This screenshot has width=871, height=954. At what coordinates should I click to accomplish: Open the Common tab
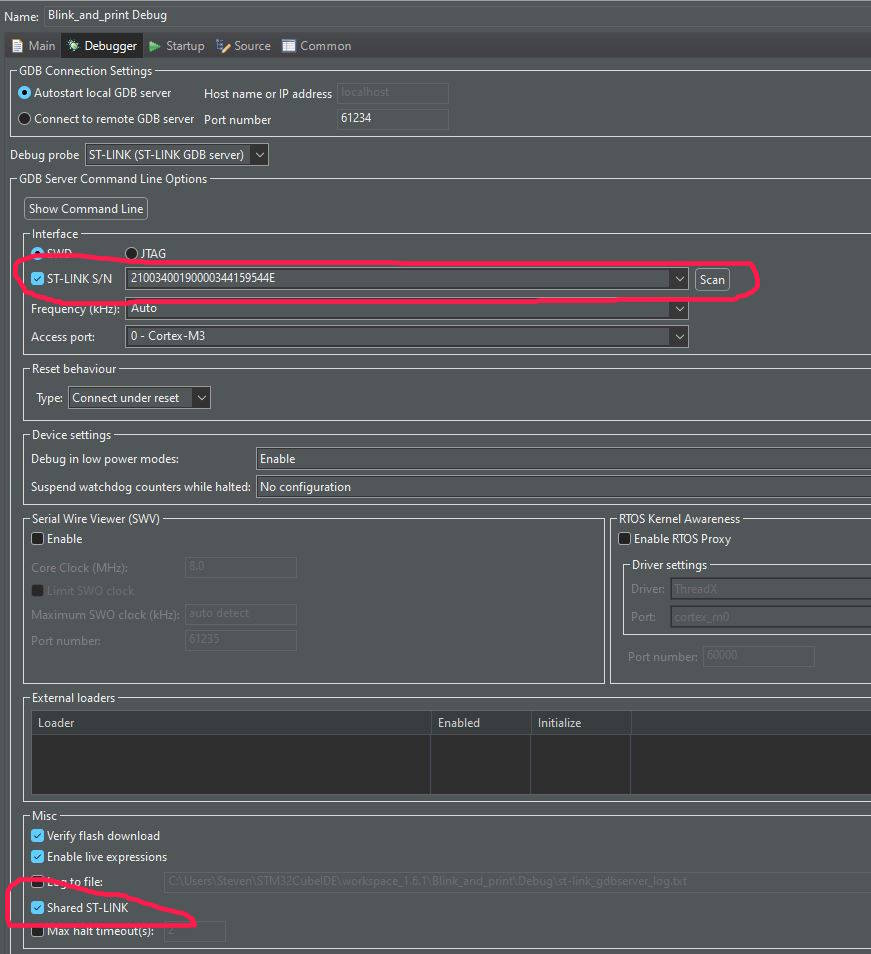[316, 45]
